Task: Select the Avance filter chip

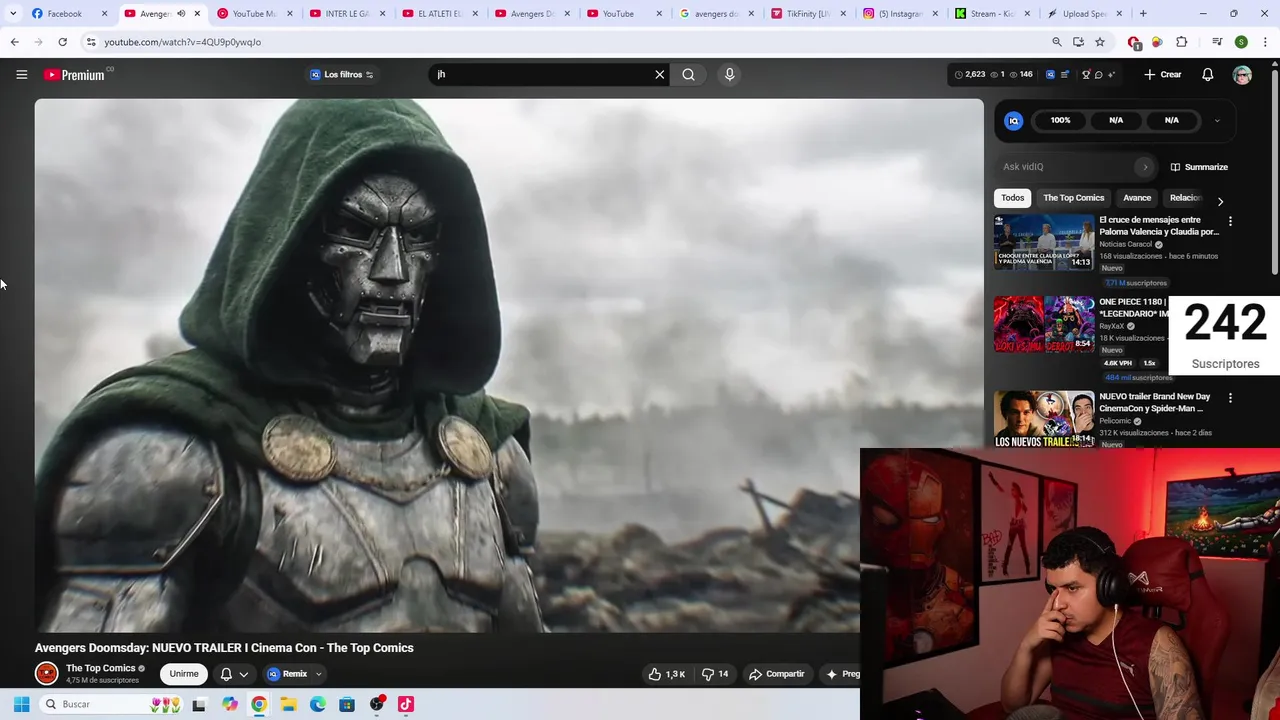Action: (1137, 198)
